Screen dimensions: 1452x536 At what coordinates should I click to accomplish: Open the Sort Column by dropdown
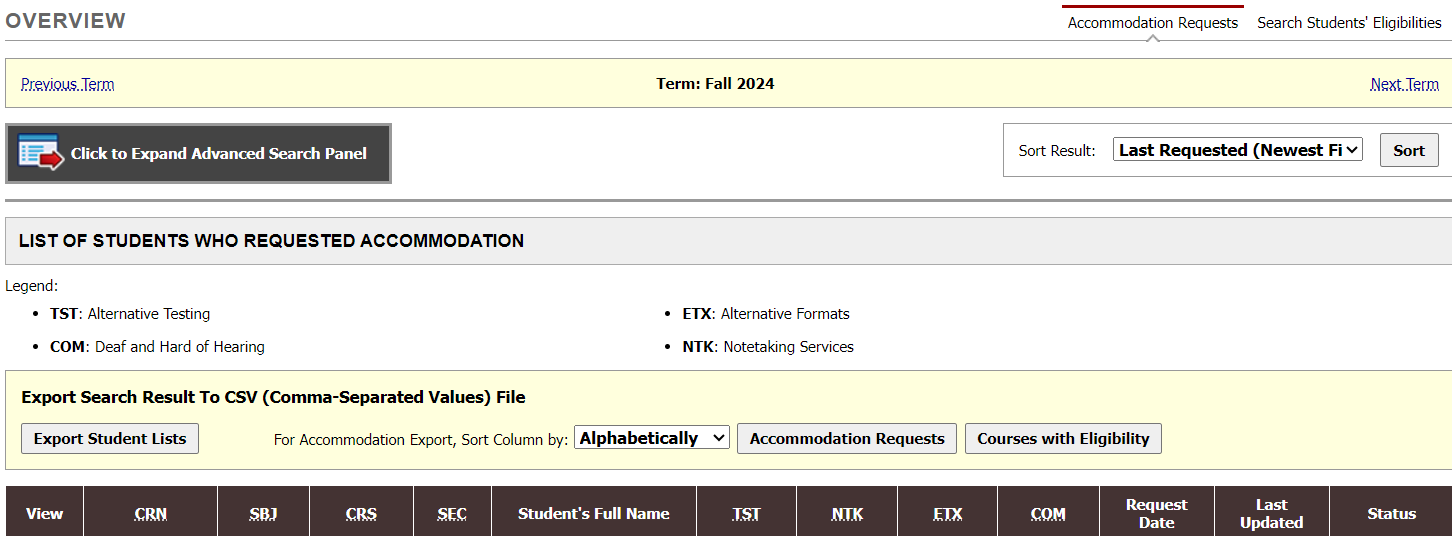pos(651,438)
